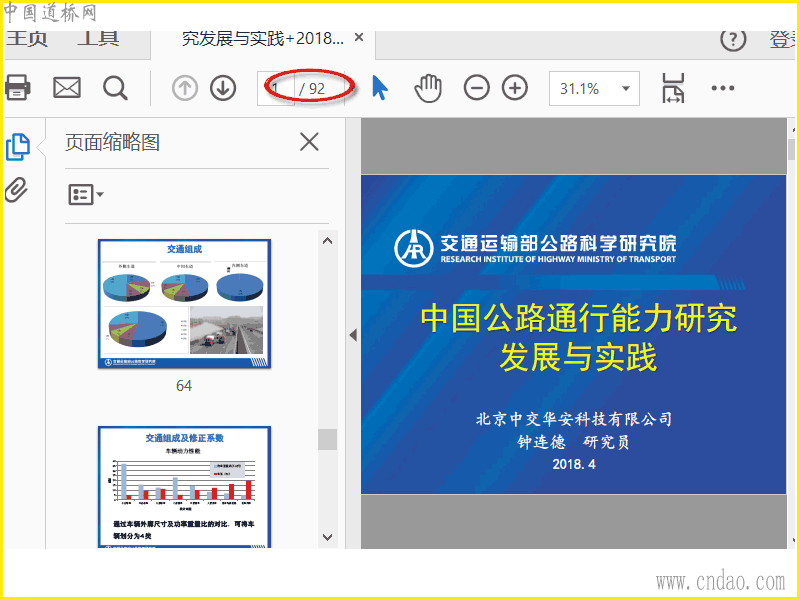Open the 31.1% zoom level dropdown
The height and width of the screenshot is (600, 800).
(x=594, y=89)
